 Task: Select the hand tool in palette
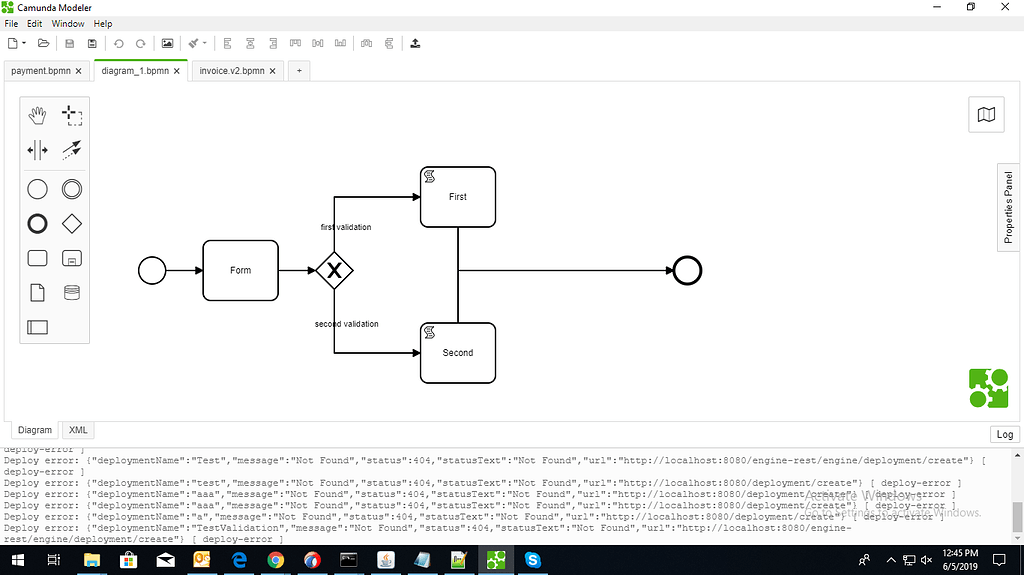37,116
